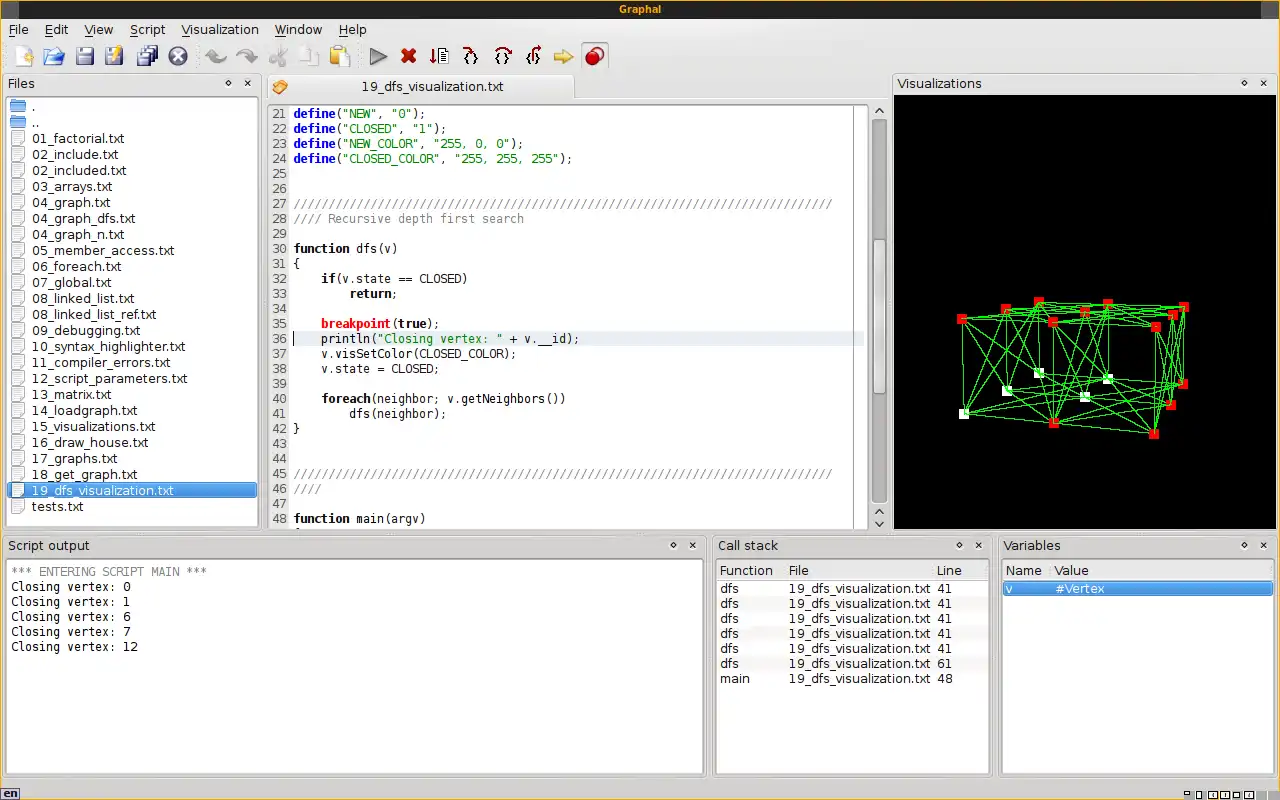Float the Files panel using its diamond button
The image size is (1280, 800).
point(228,84)
